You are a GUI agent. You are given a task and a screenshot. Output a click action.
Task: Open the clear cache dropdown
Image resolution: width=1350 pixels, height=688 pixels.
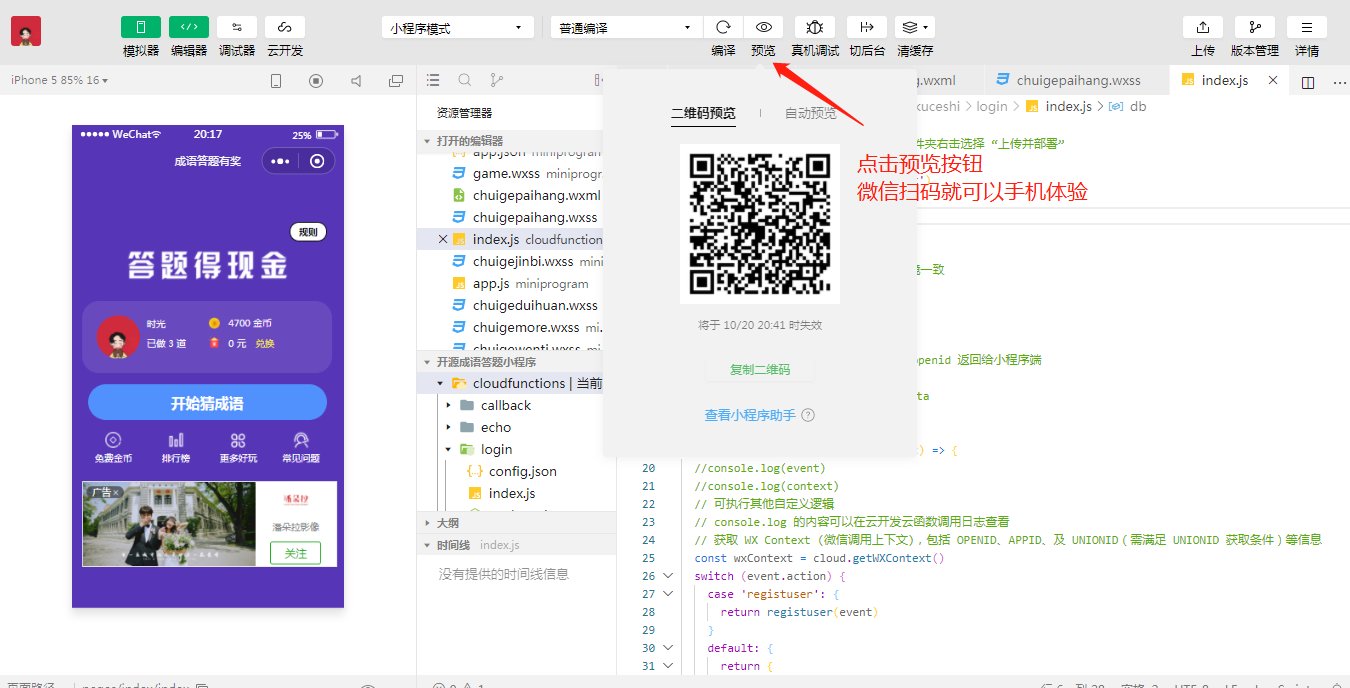click(915, 27)
